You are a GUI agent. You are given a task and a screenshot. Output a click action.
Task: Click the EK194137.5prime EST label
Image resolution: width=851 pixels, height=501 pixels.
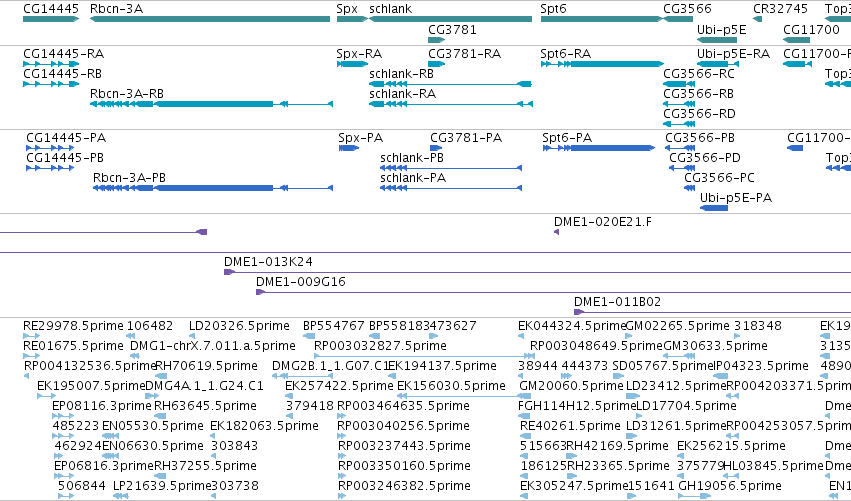442,366
